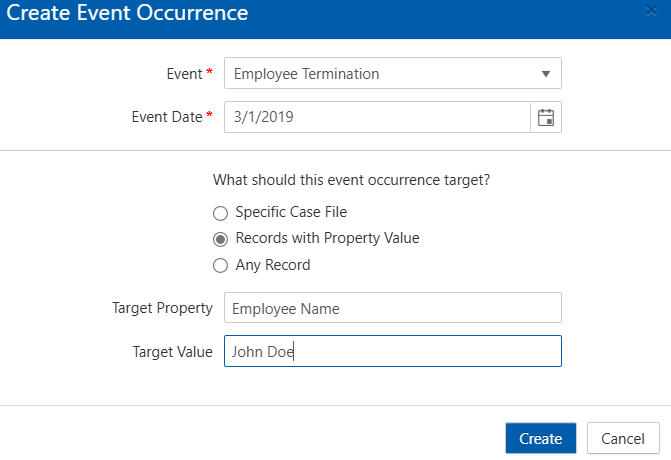Click the 'Any Record' option label text
Image resolution: width=671 pixels, height=460 pixels.
[x=272, y=266]
